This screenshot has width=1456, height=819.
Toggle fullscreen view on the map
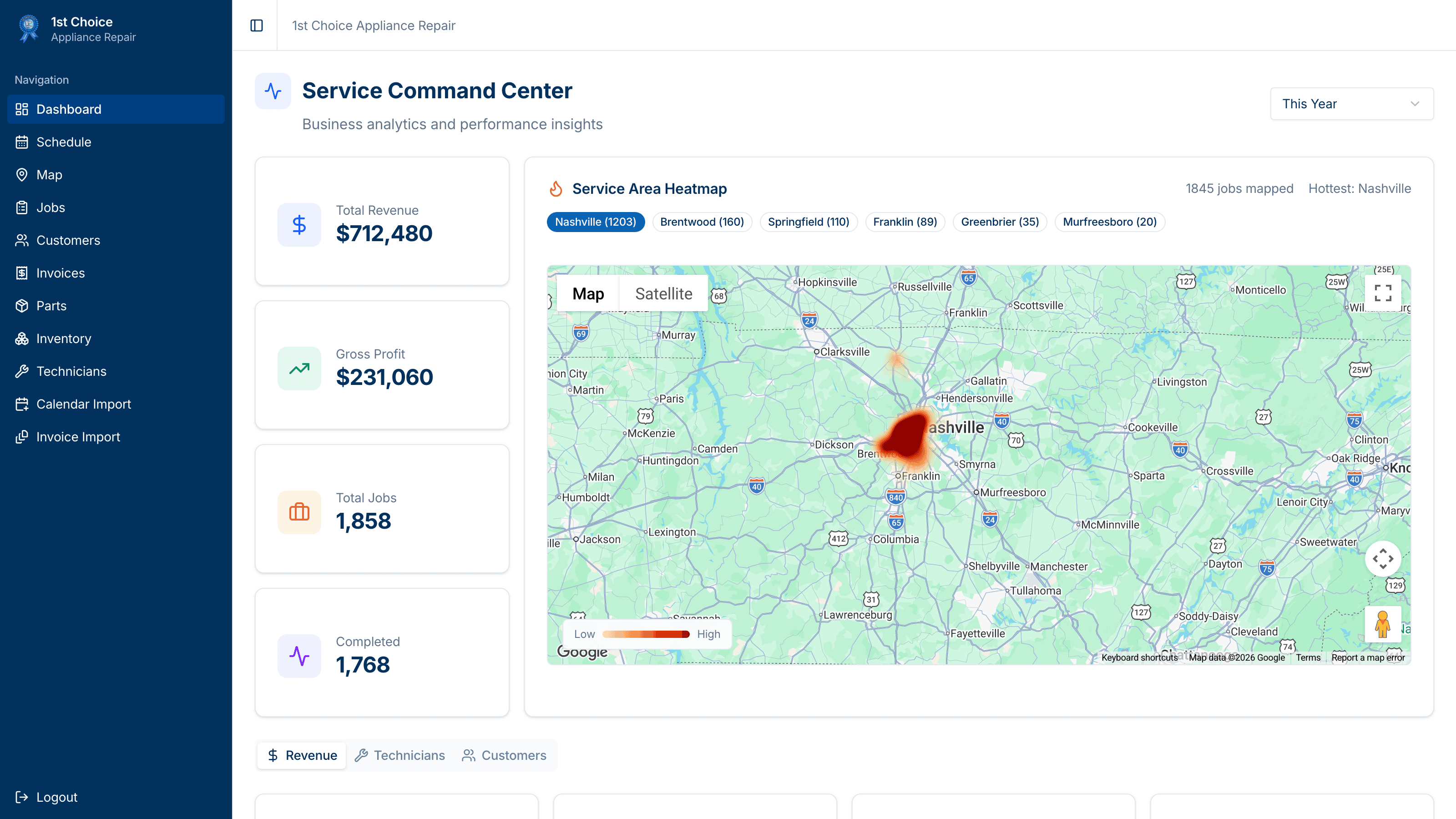(x=1383, y=293)
